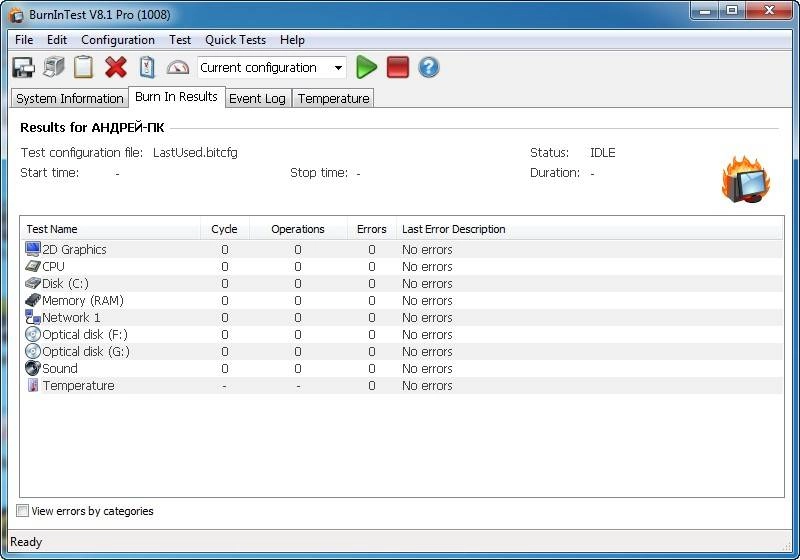Image resolution: width=800 pixels, height=560 pixels.
Task: Click the Network 1 computers icon
Action: [x=33, y=317]
